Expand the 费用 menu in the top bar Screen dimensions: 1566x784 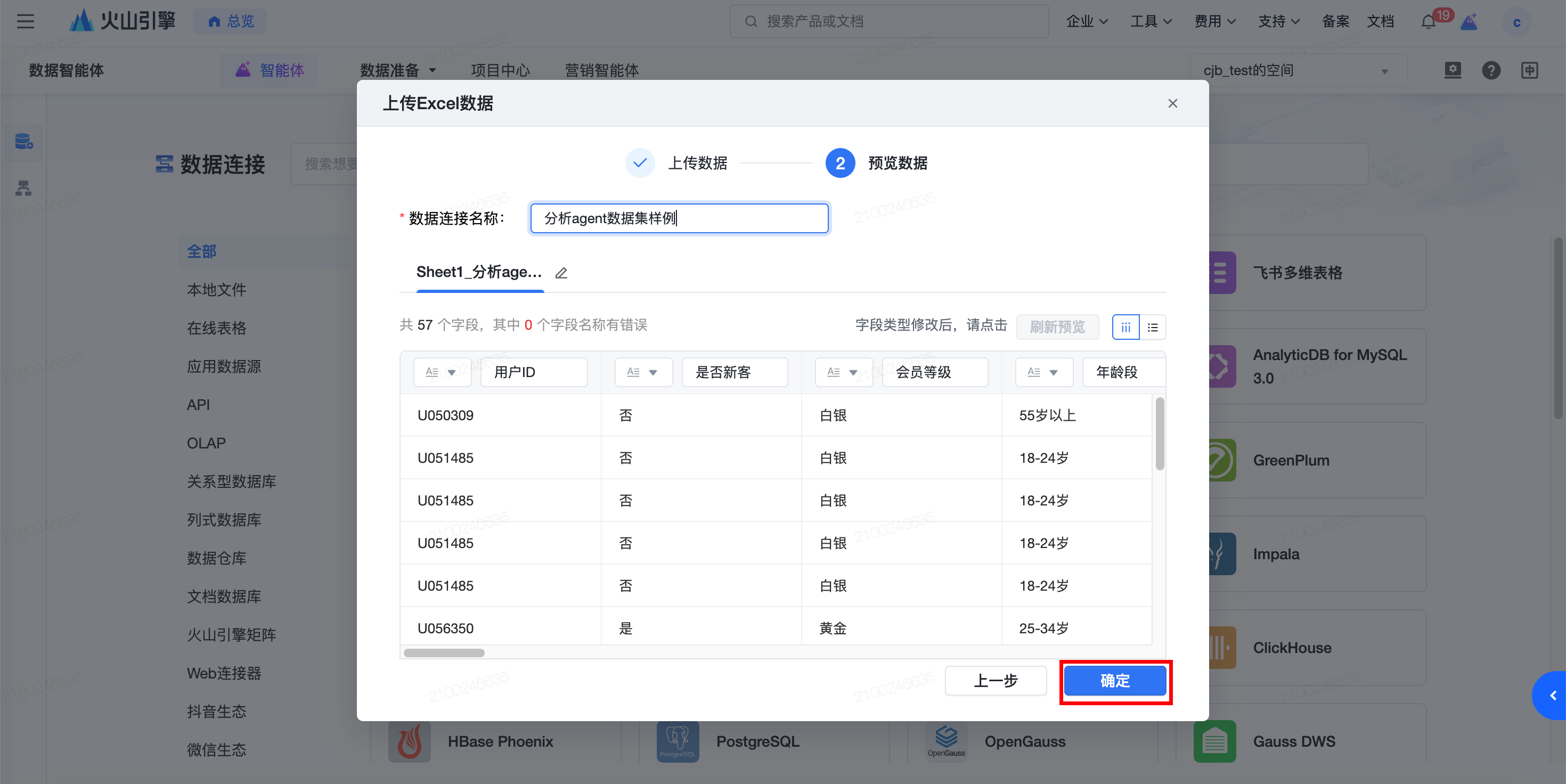pyautogui.click(x=1214, y=22)
